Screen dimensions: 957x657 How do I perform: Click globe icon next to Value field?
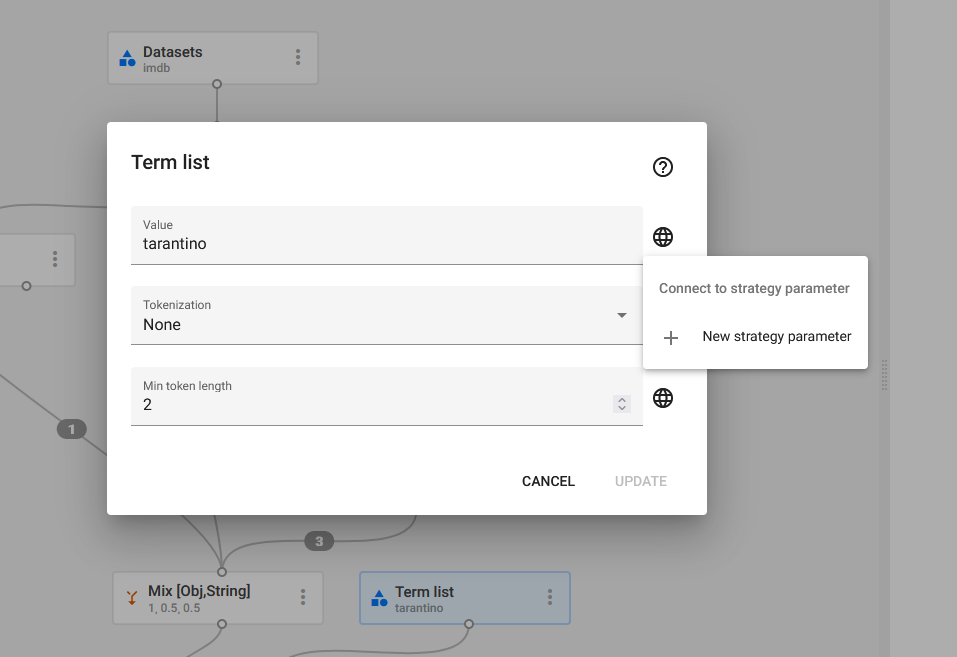663,237
